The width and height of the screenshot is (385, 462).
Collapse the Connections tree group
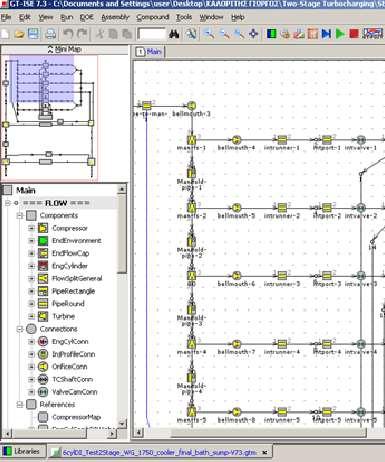[x=20, y=329]
